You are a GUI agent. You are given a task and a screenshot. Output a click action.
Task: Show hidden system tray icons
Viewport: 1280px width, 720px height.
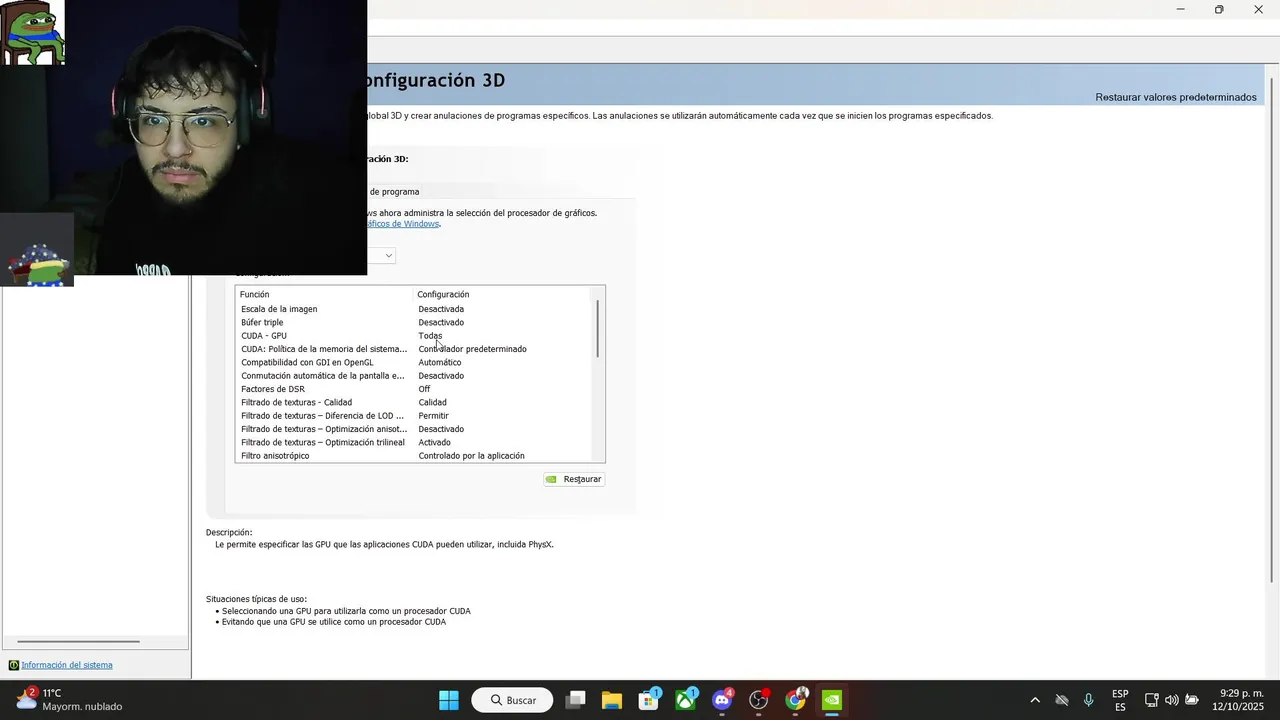(x=1035, y=700)
